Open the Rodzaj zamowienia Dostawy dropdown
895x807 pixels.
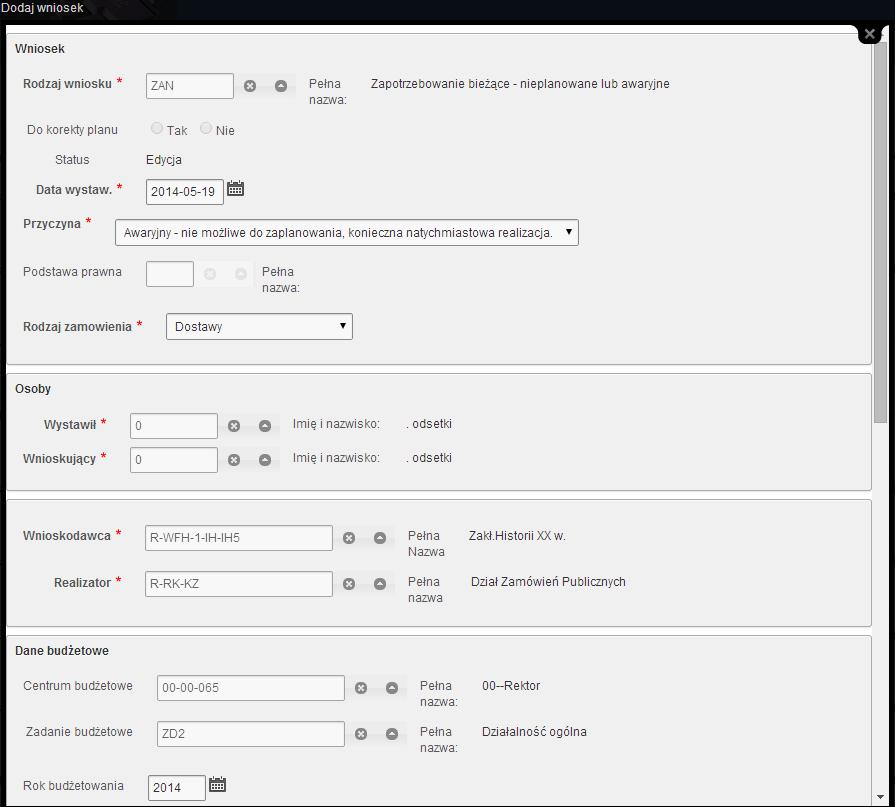259,326
